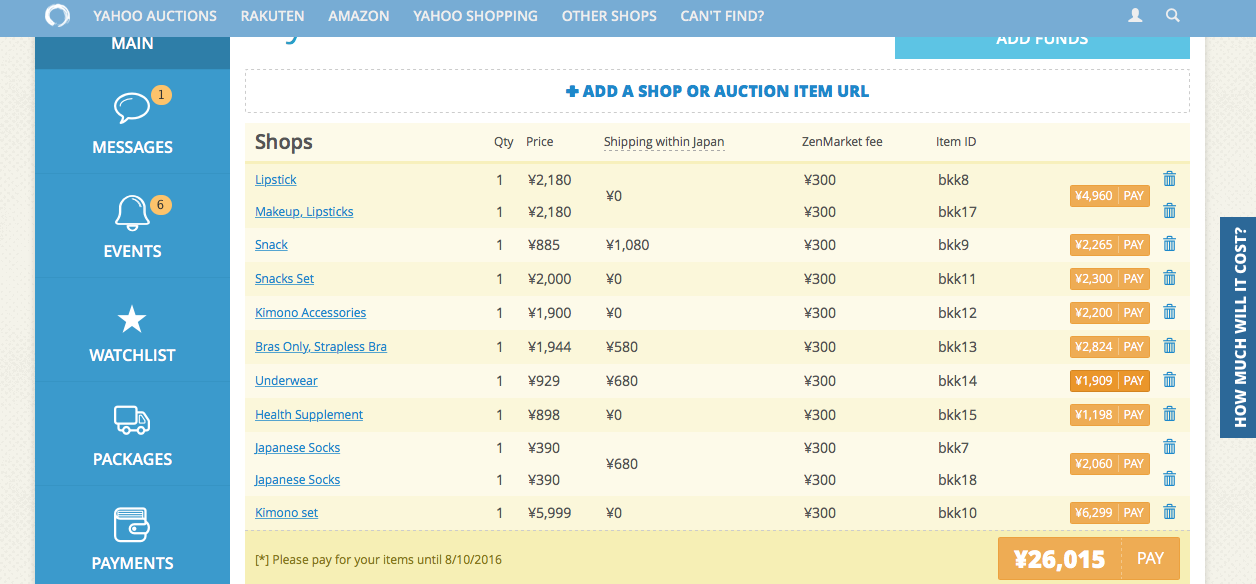Pay ¥2,060 for Japanese Socks
Screen dimensions: 1256x584
(1110, 464)
